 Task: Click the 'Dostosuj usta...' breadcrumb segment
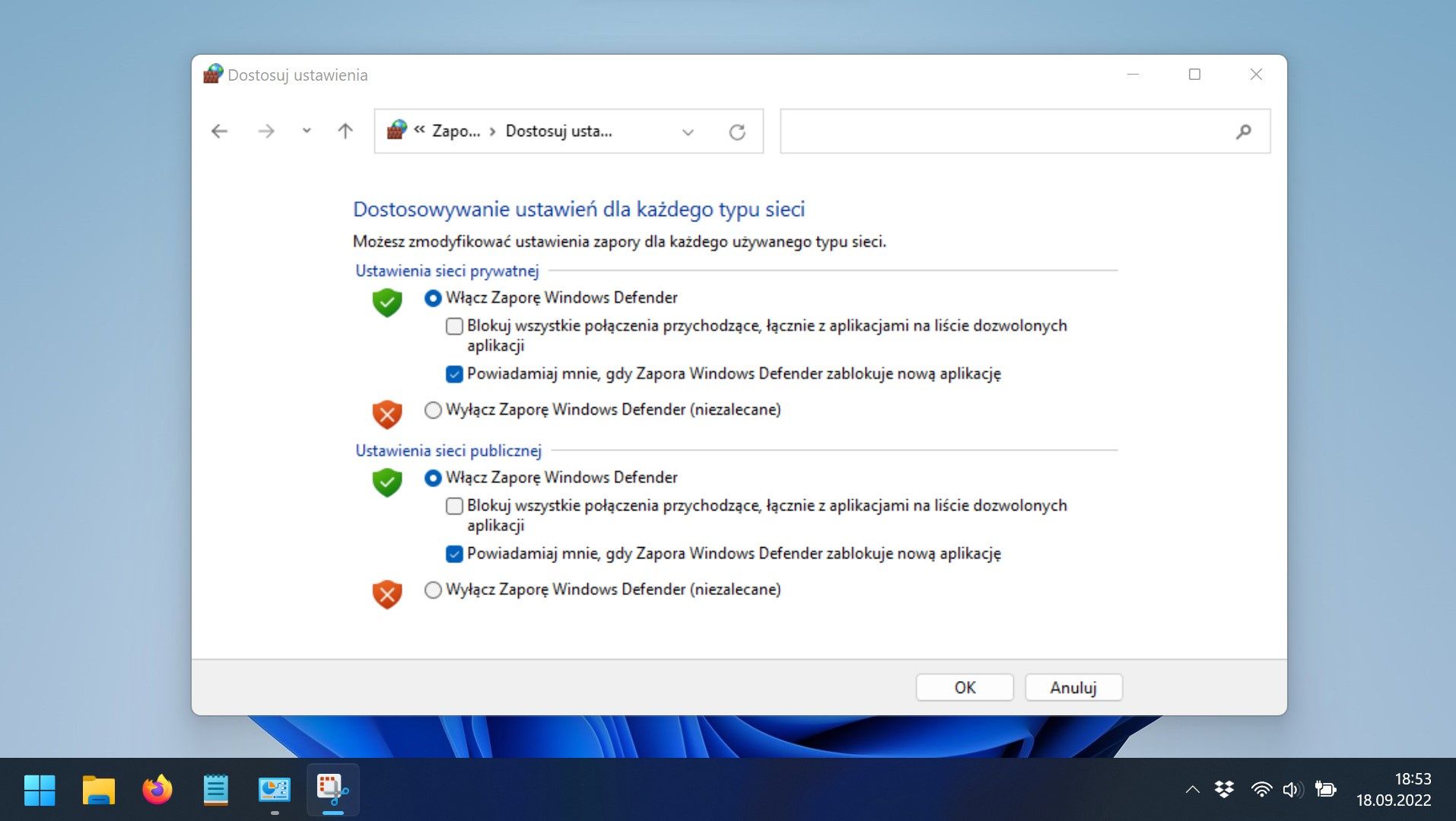point(558,131)
